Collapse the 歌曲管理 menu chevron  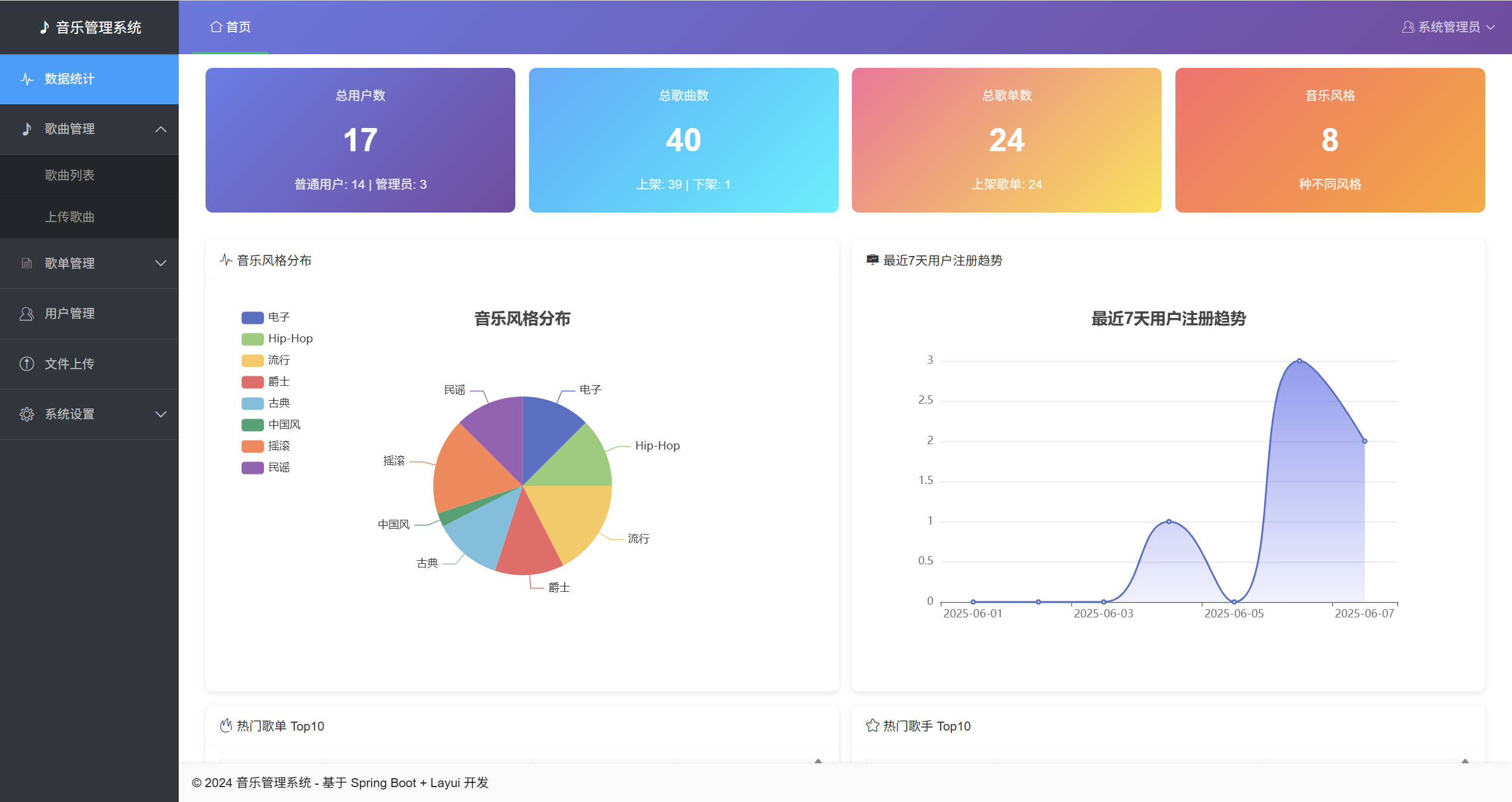pos(161,129)
